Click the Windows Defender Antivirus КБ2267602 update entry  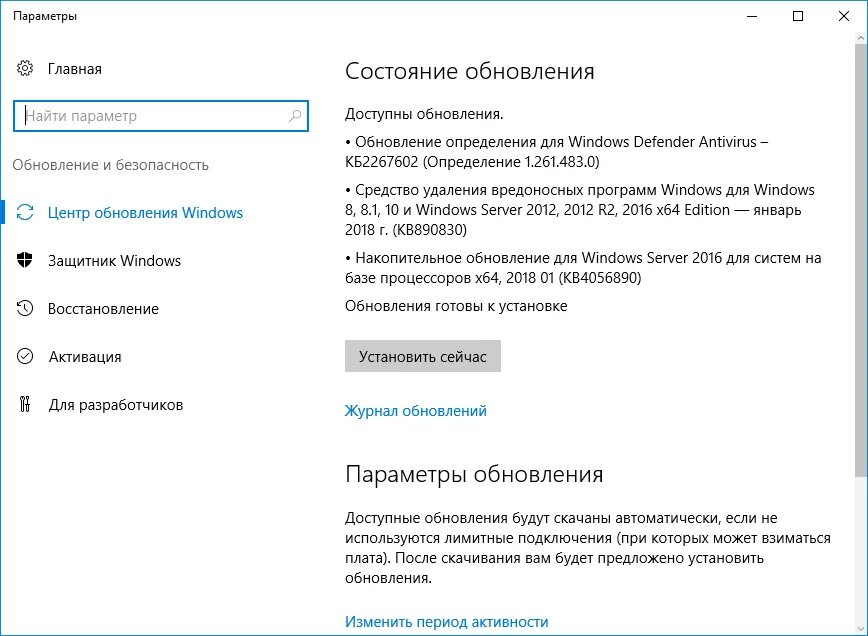(556, 152)
